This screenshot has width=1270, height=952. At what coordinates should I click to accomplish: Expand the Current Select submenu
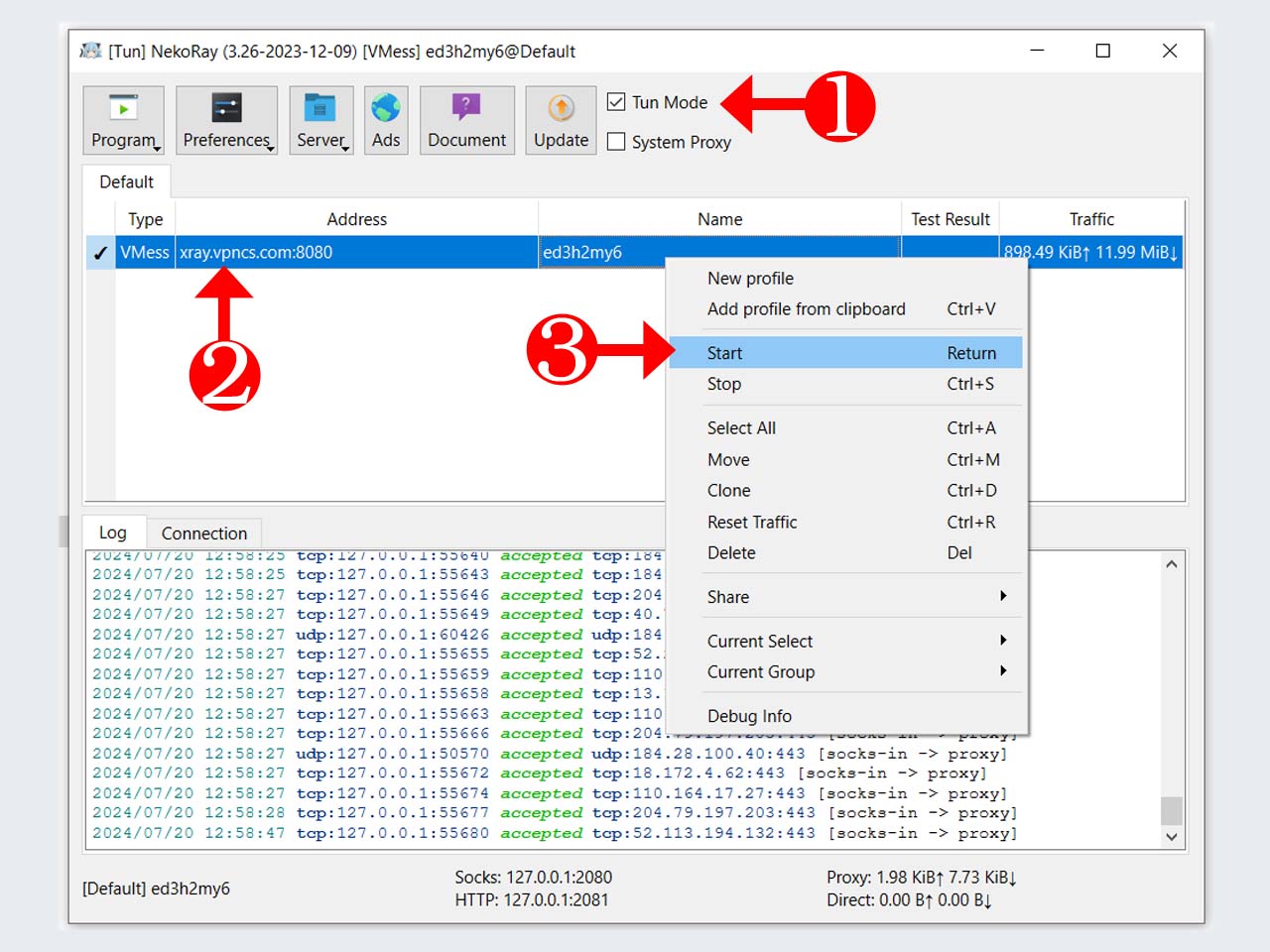[846, 642]
